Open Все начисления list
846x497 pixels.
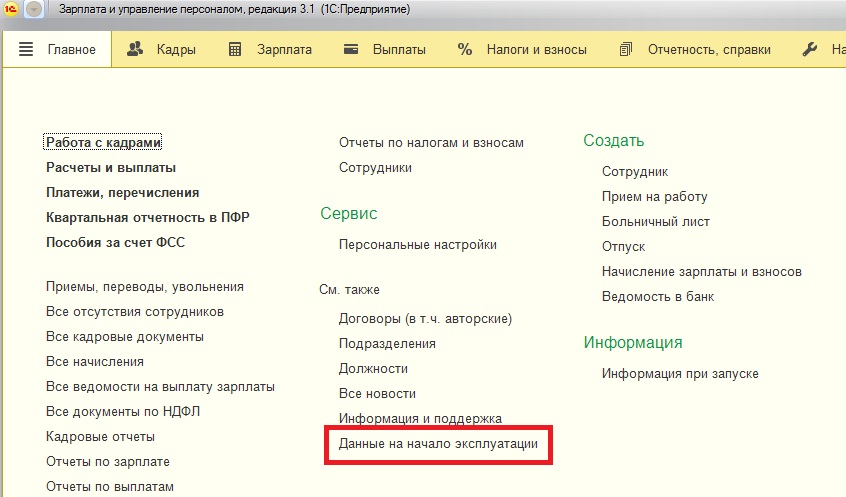point(95,362)
